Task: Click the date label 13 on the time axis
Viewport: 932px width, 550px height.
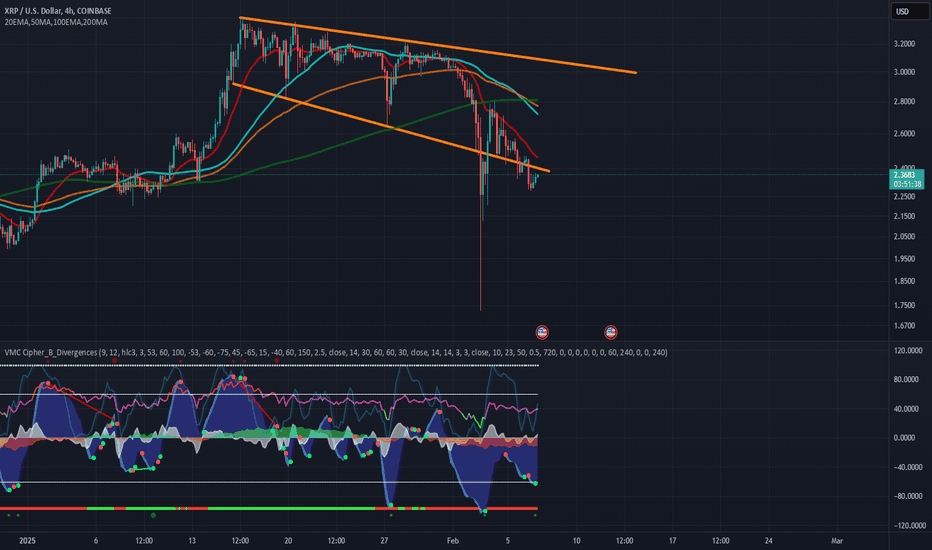Action: [x=192, y=541]
